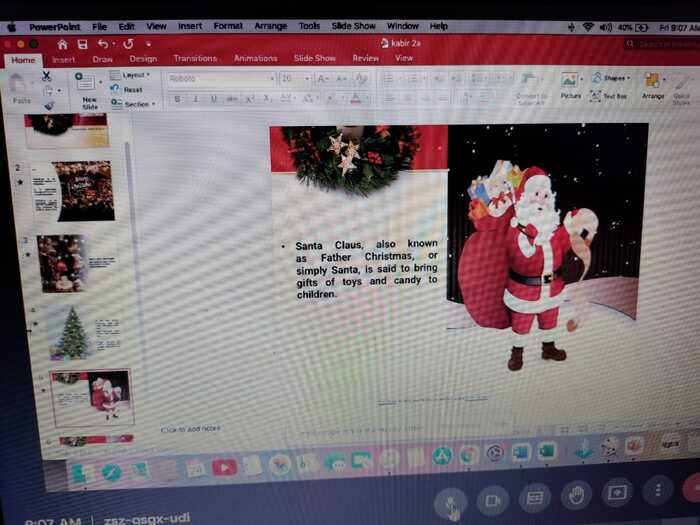Open the Format menu in the menu bar

tap(228, 26)
